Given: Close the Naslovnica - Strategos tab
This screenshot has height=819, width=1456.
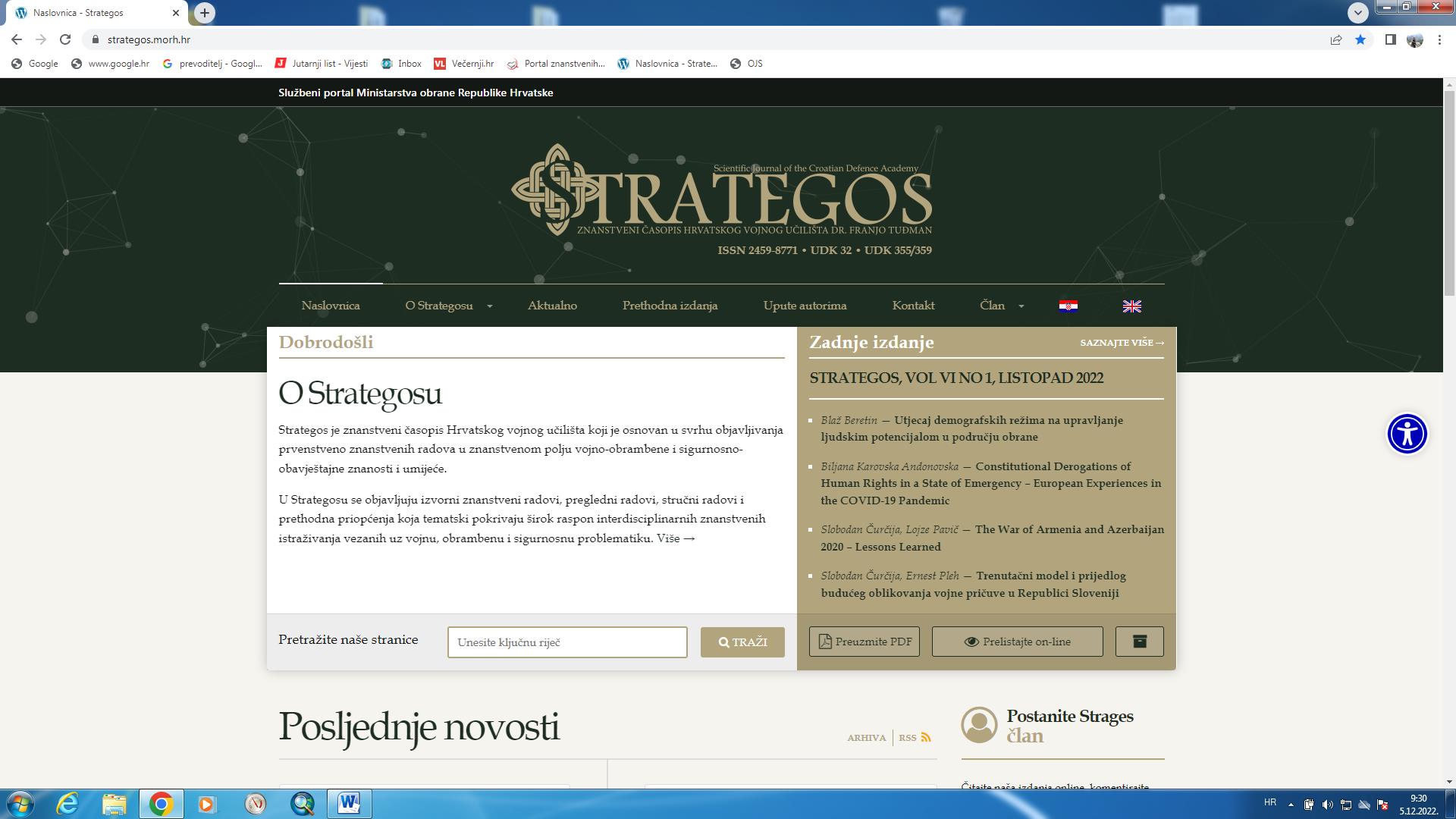Looking at the screenshot, I should pos(176,13).
